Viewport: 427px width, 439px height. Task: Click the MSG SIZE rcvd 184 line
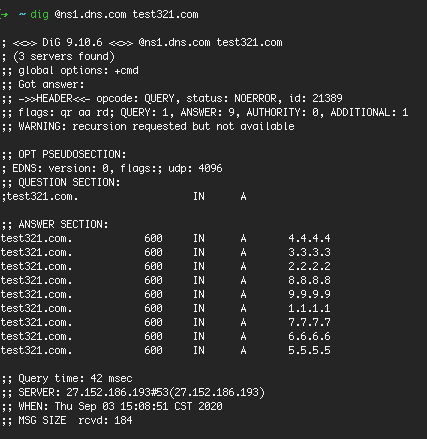pyautogui.click(x=67, y=420)
